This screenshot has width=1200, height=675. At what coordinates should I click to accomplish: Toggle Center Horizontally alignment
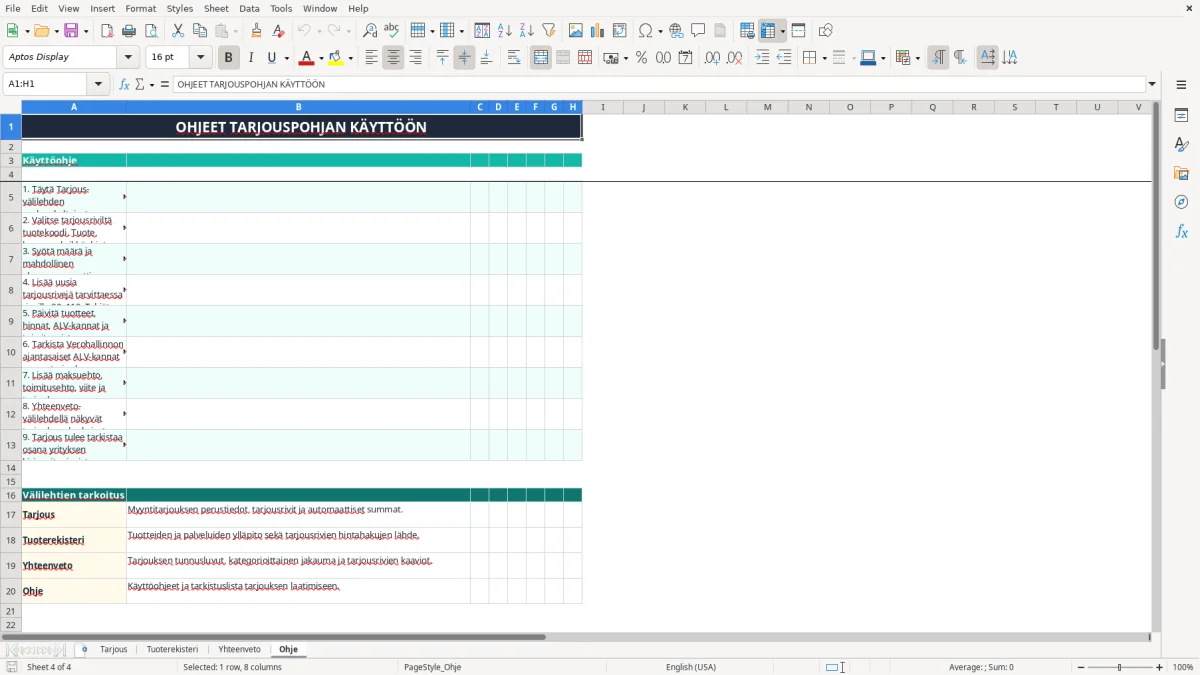tap(393, 58)
